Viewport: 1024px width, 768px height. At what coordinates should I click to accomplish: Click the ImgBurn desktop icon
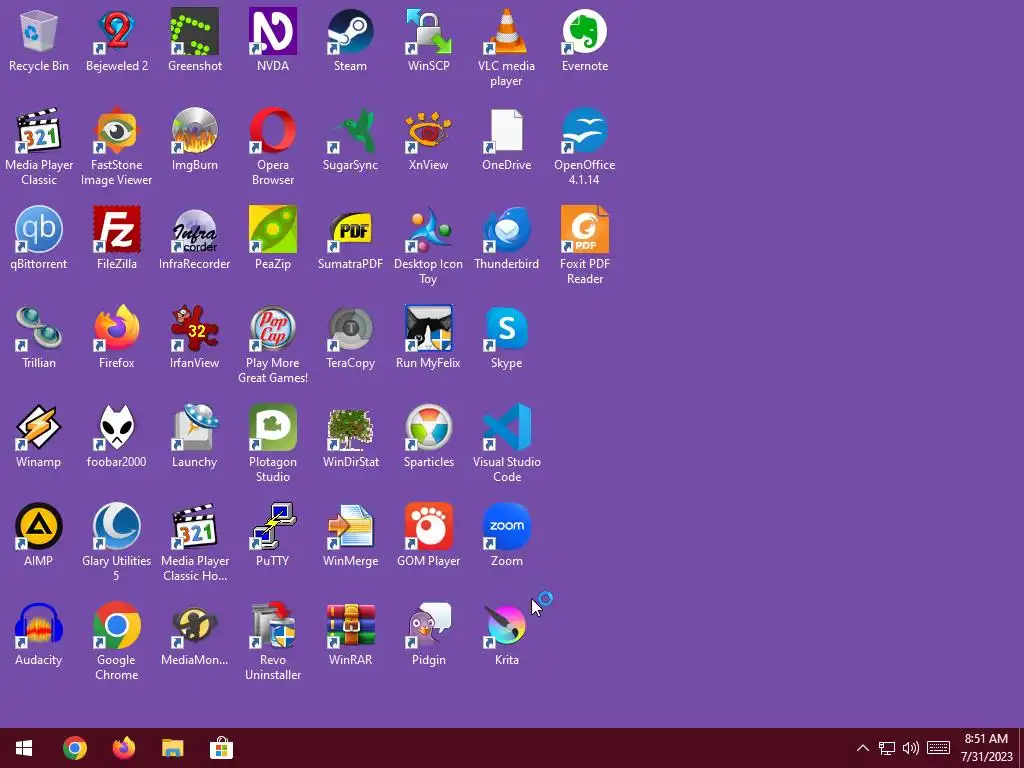point(195,131)
